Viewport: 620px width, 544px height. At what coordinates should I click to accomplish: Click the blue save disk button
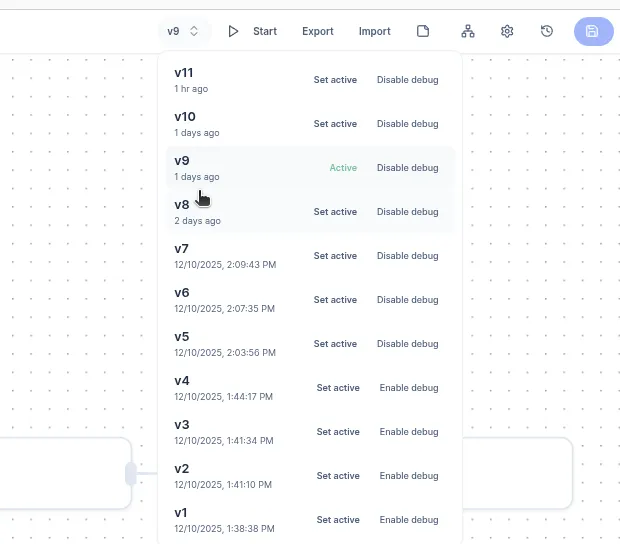coord(593,31)
